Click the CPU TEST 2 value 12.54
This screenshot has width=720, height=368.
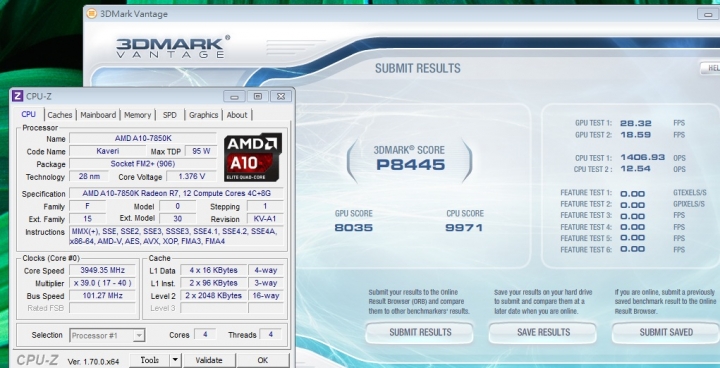coord(636,169)
